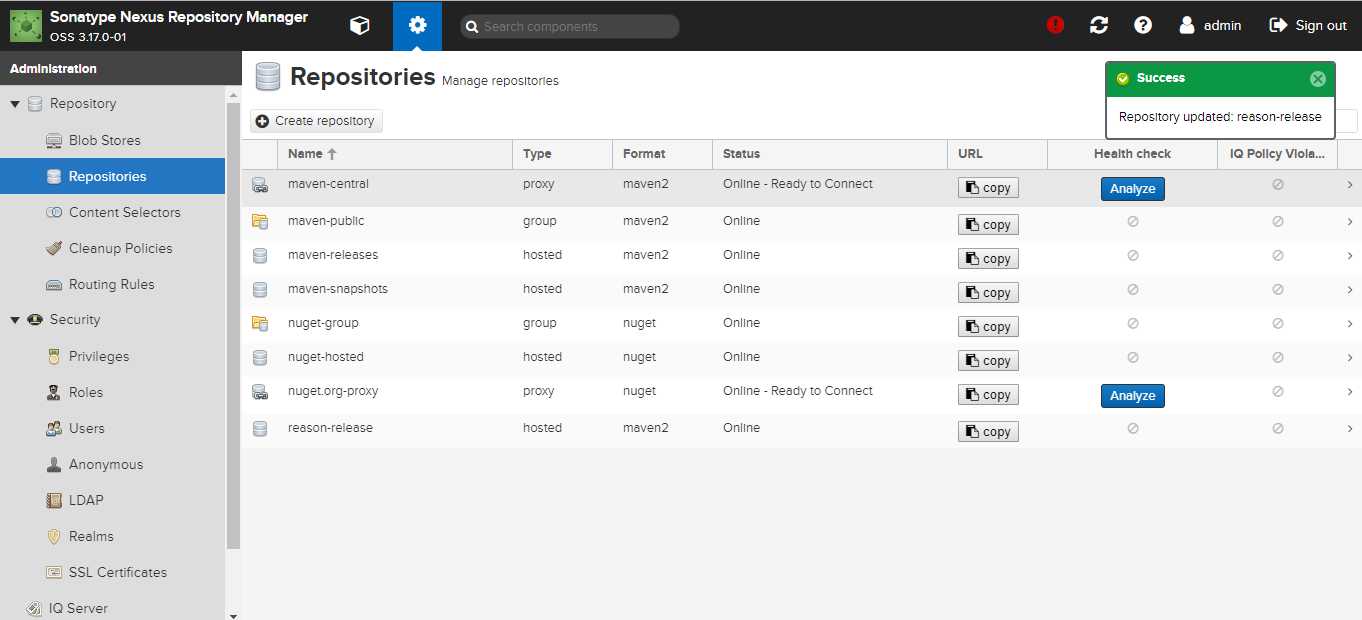Click the Health check column header

pos(1132,154)
